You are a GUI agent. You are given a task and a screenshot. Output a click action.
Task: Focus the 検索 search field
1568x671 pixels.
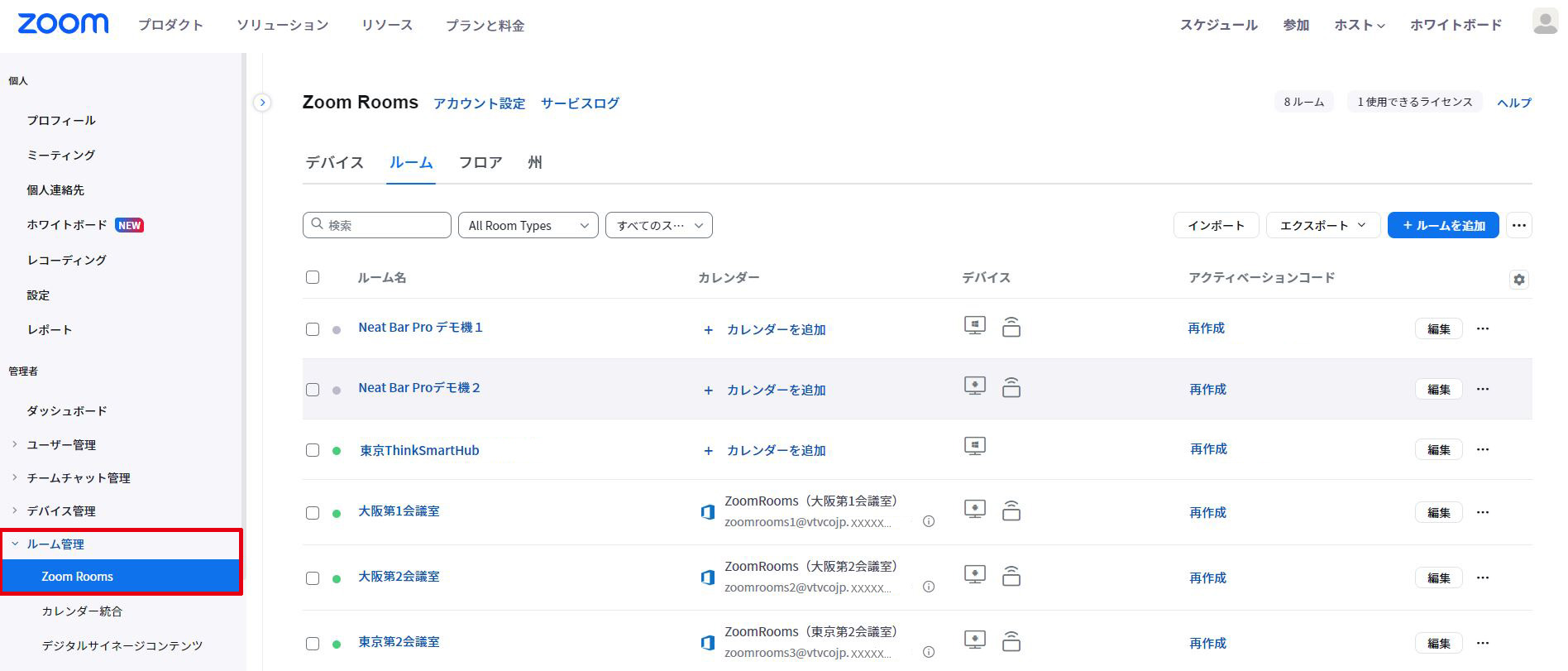coord(377,225)
